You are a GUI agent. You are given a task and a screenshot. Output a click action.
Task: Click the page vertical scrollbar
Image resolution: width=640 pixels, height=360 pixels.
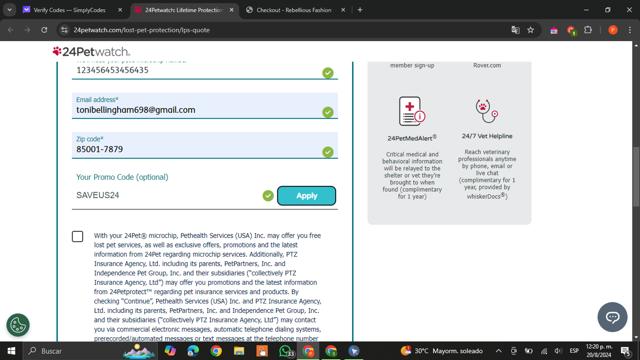[x=636, y=177]
